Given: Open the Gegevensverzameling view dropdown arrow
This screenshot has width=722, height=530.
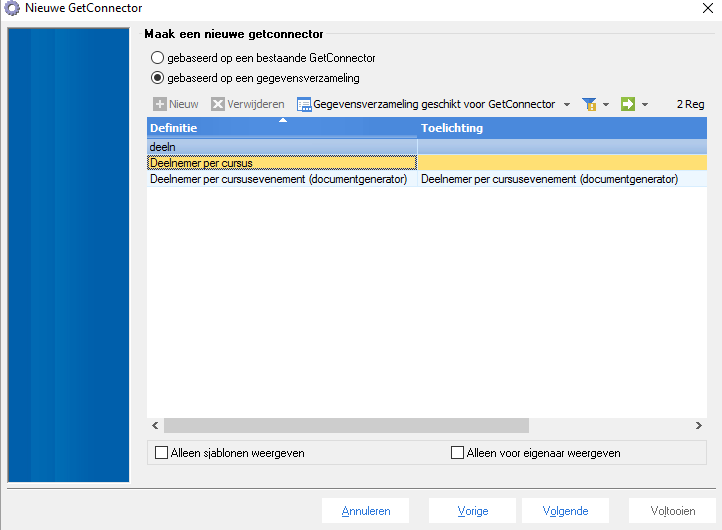Looking at the screenshot, I should click(567, 104).
